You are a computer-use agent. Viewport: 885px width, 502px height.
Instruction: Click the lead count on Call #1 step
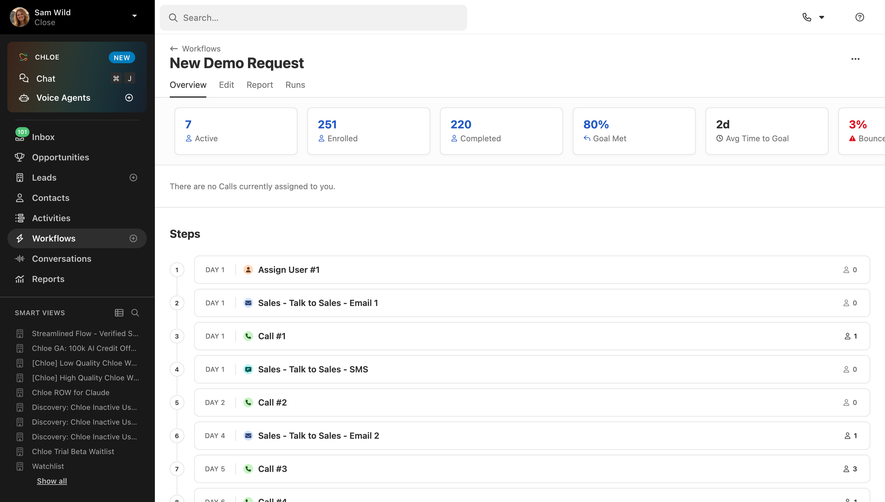[851, 336]
